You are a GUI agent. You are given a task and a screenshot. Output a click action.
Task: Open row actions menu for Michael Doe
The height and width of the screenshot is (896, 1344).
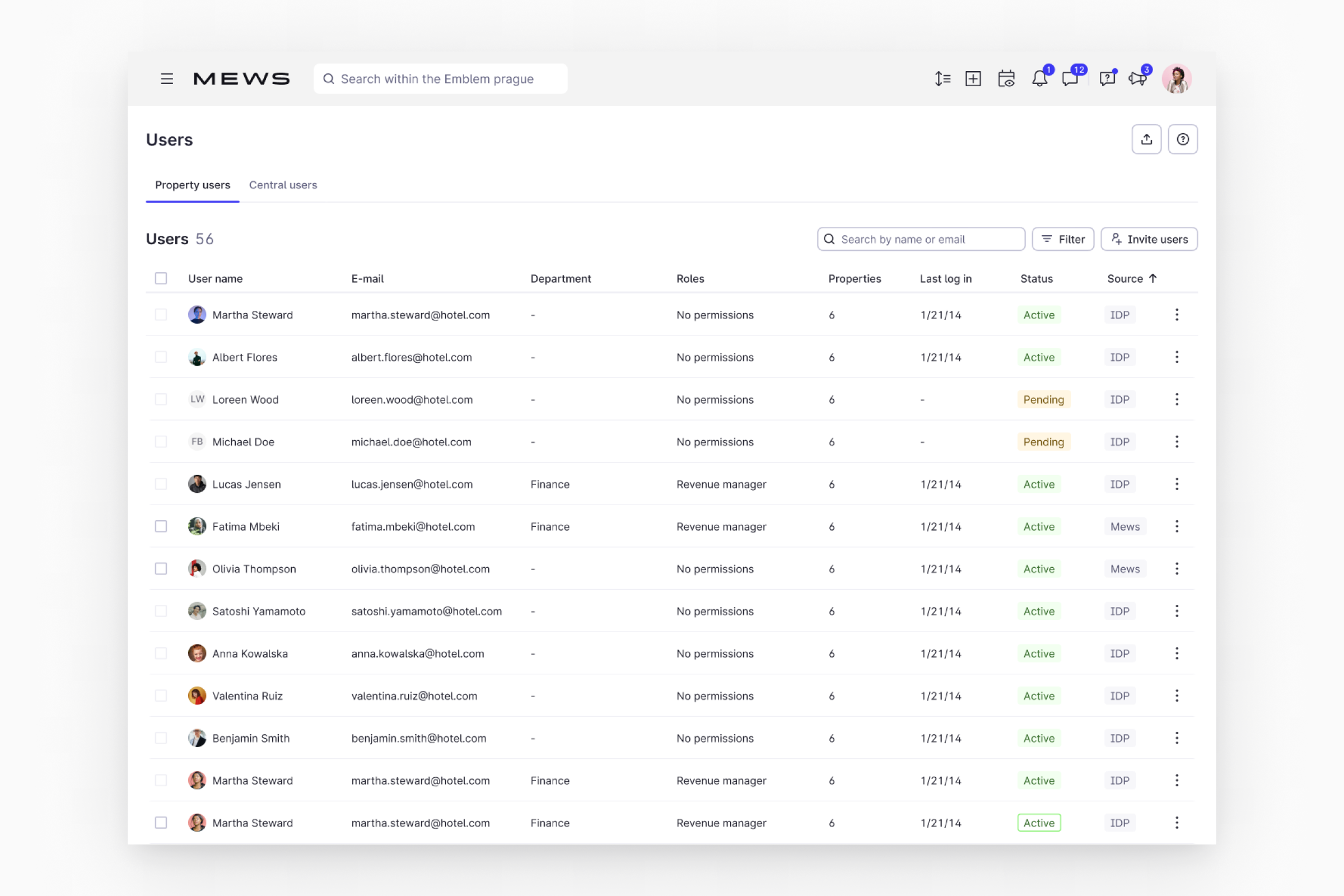coord(1177,442)
